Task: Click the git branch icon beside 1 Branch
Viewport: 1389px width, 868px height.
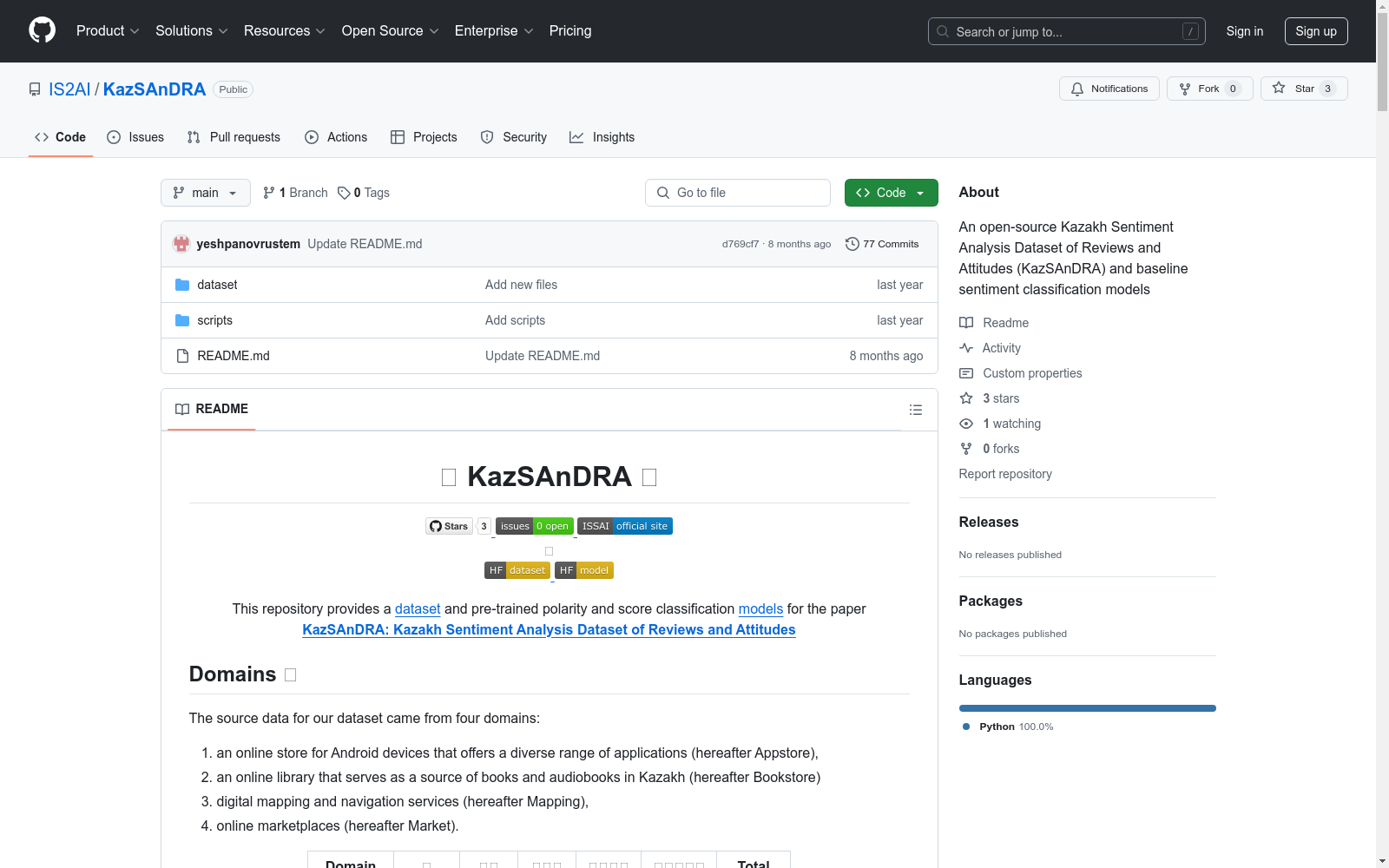Action: 269,193
